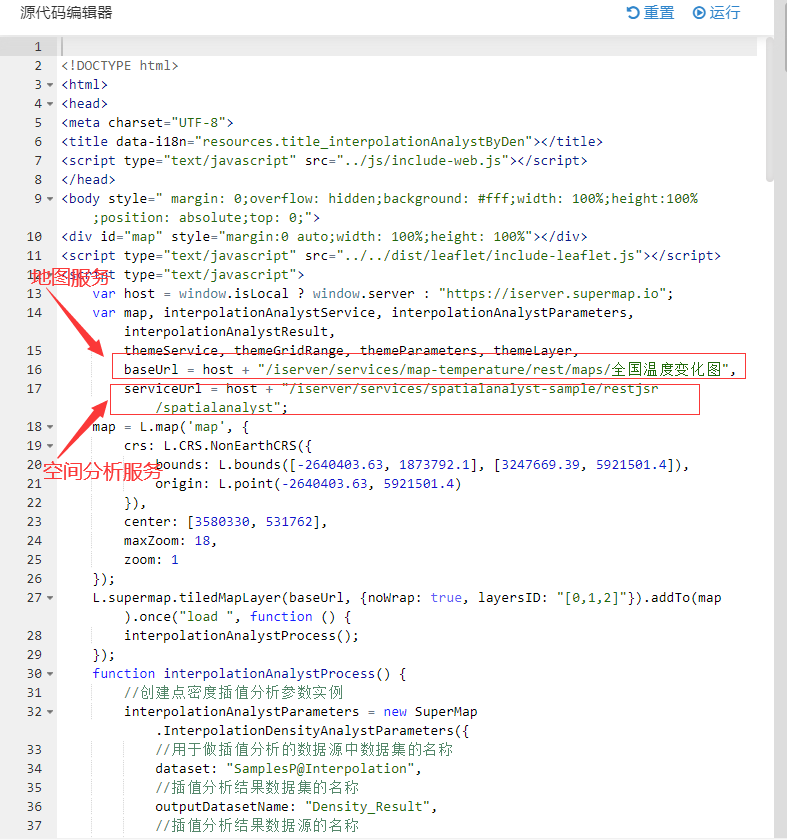Click the .InterpolationDensityAnalystParameters({ text
Screen dimensions: 787x840
click(x=312, y=731)
